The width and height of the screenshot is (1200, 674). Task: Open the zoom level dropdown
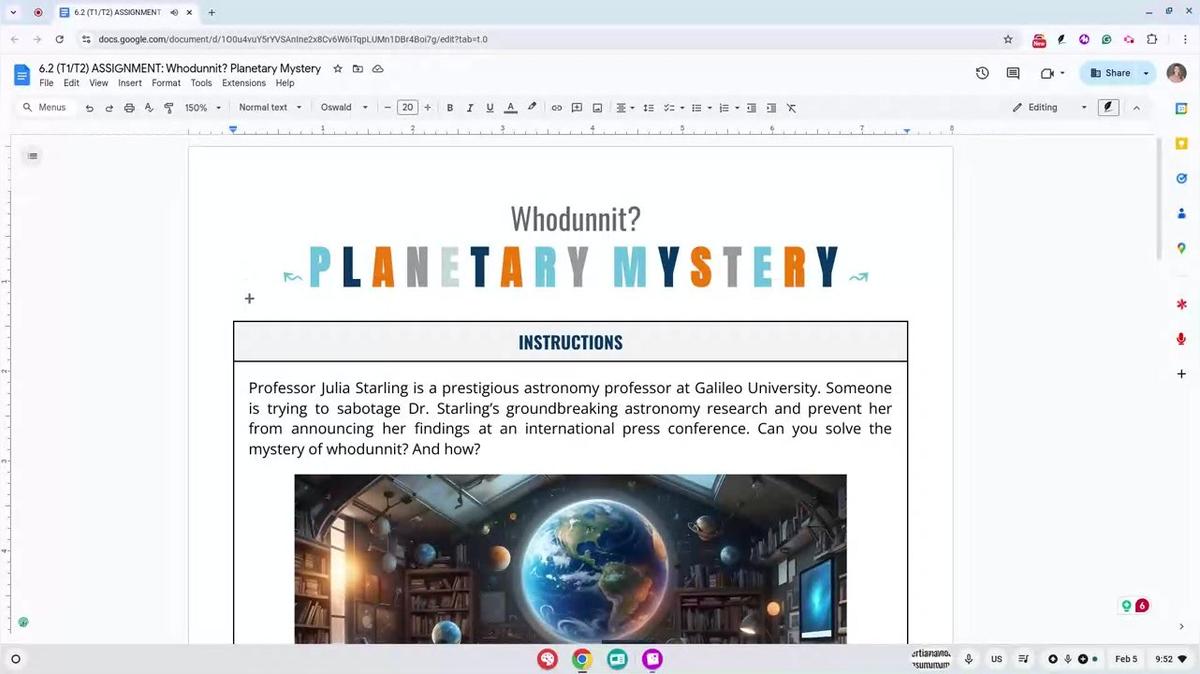coord(201,107)
